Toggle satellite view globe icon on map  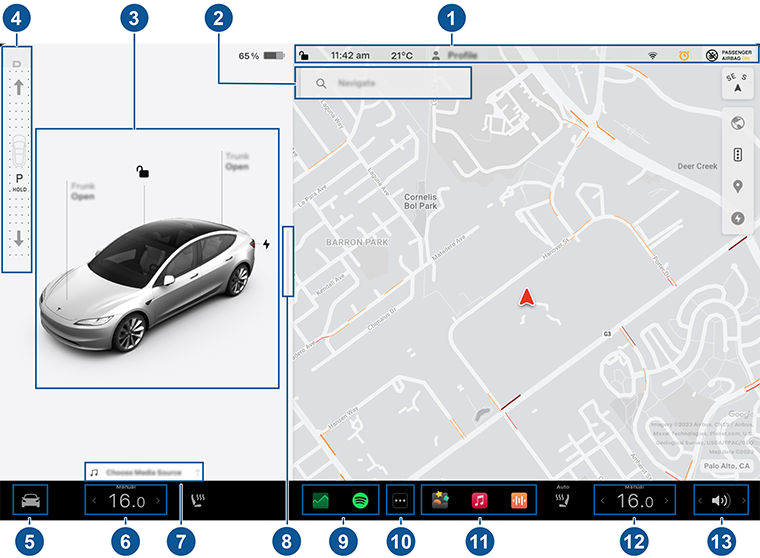[x=737, y=123]
